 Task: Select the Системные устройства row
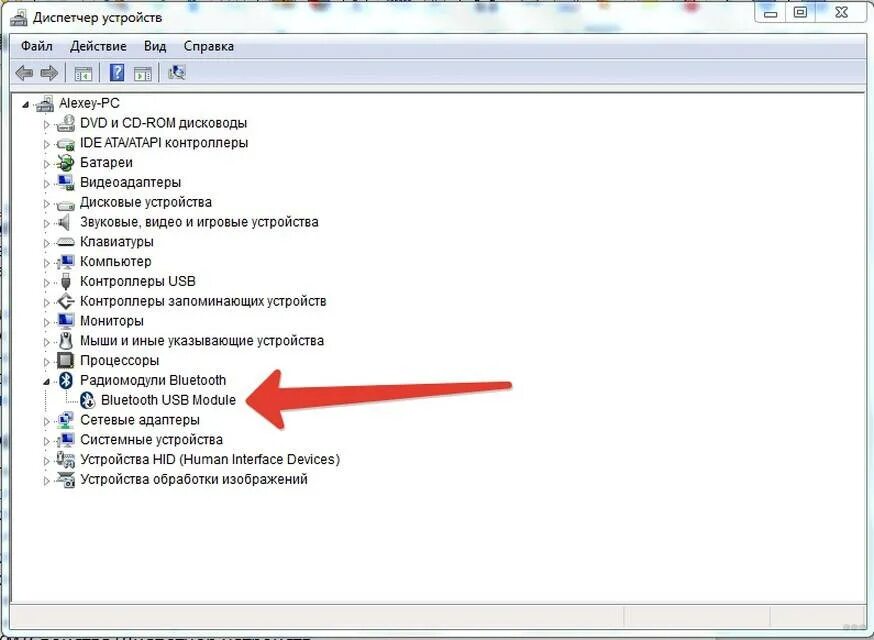click(x=151, y=439)
